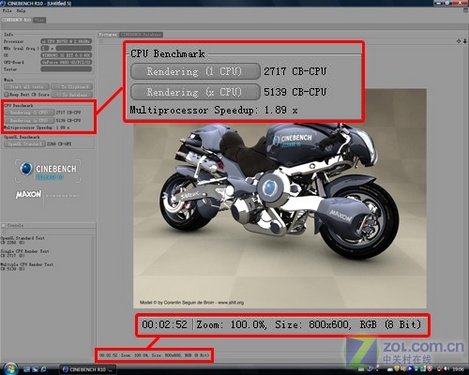Click the move-panel arrows icon near picture view

pos(459,41)
